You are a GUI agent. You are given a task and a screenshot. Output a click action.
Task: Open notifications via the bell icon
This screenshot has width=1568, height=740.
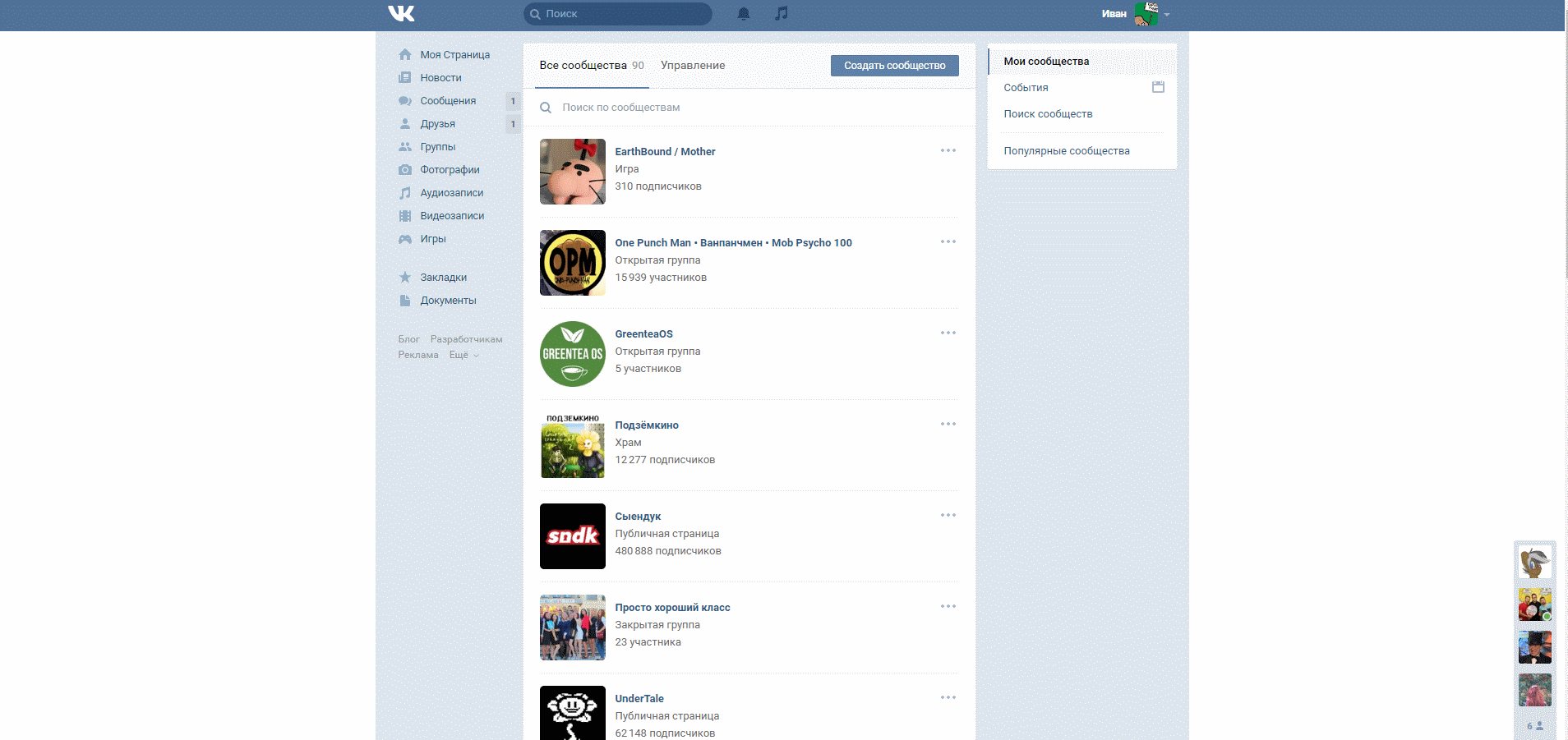tap(744, 13)
